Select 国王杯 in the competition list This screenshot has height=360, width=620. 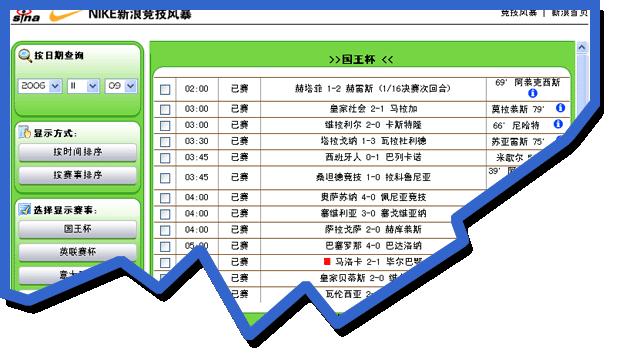point(78,229)
